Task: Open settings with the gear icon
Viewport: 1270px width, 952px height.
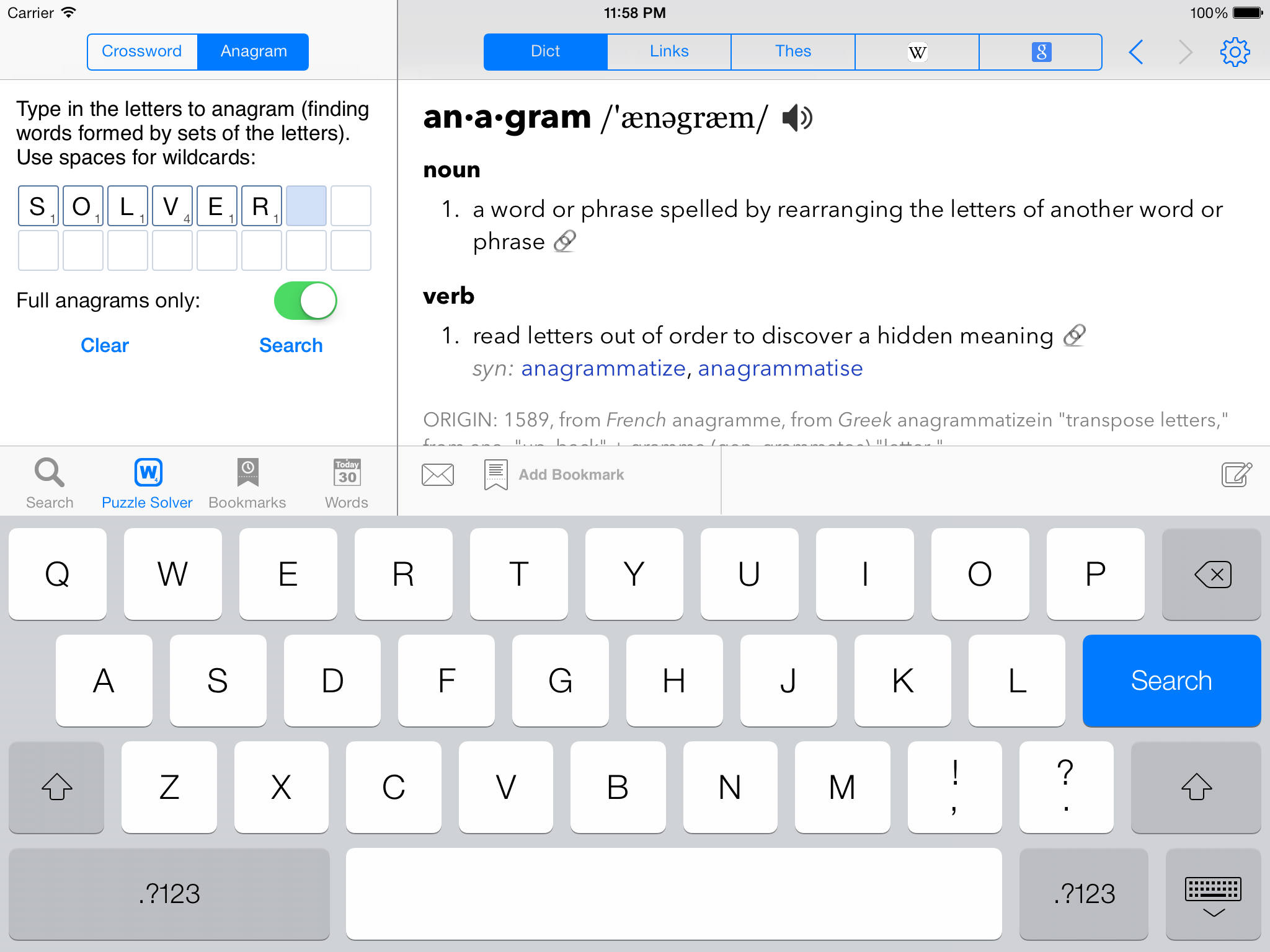Action: point(1235,52)
